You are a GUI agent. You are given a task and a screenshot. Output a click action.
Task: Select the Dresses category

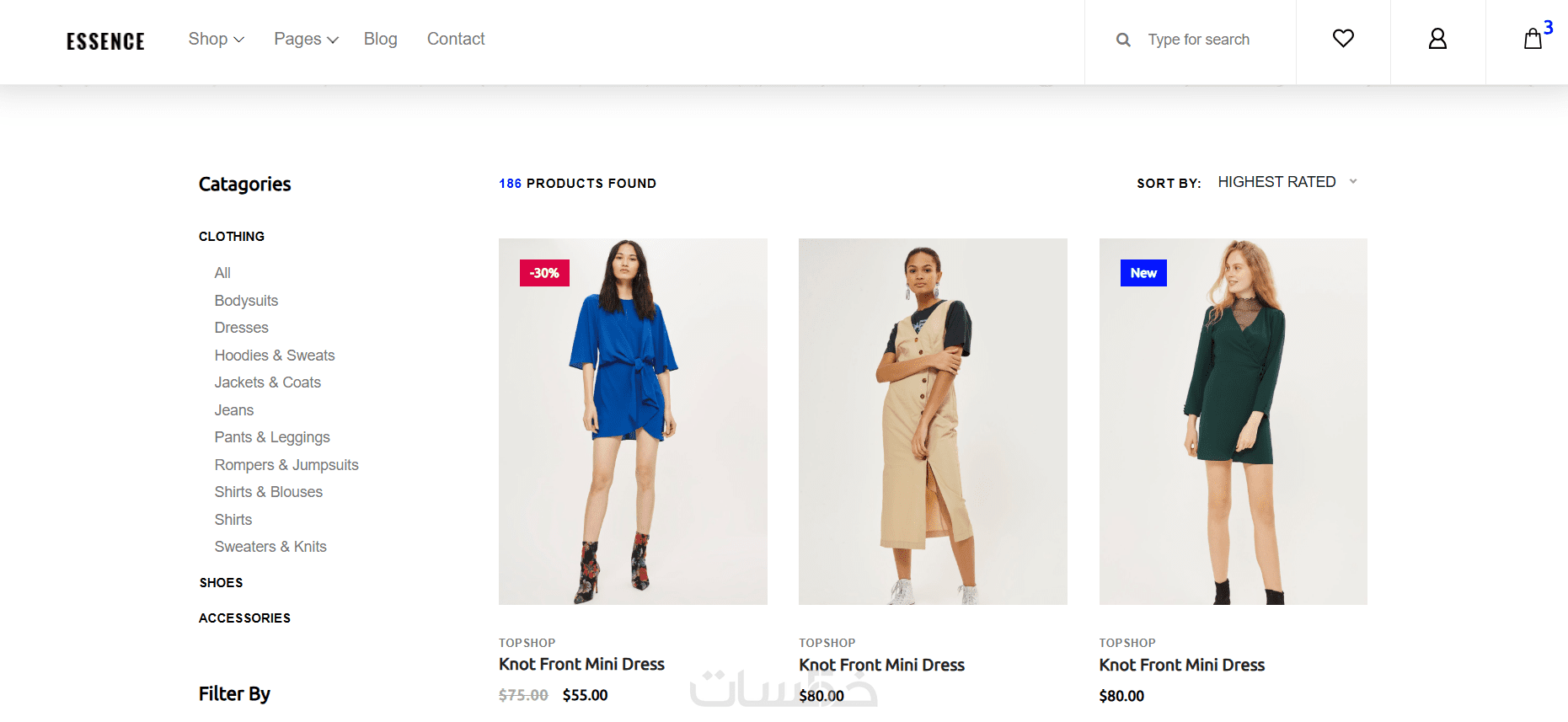pos(241,328)
